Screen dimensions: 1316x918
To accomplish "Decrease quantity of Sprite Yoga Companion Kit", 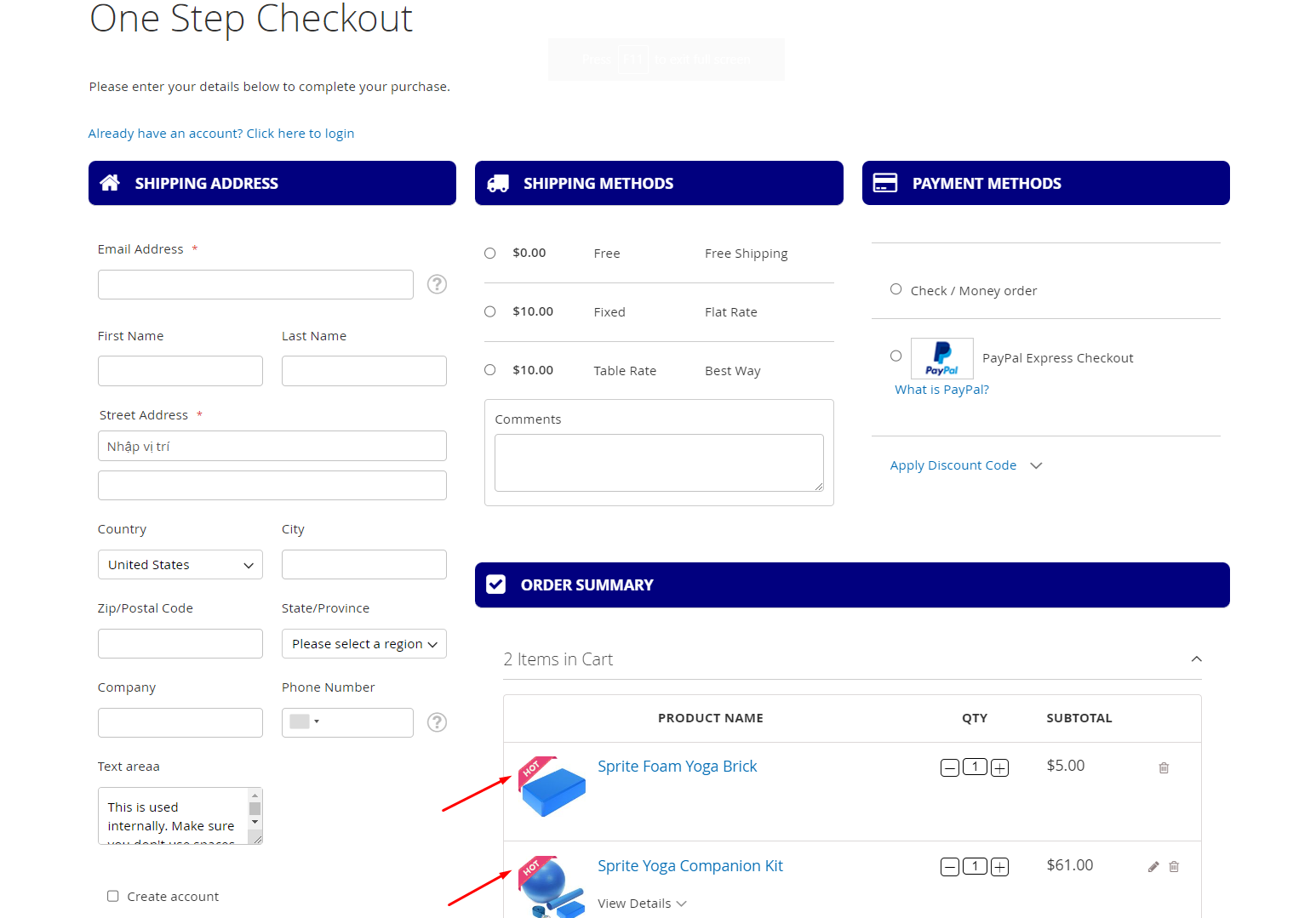I will [949, 867].
